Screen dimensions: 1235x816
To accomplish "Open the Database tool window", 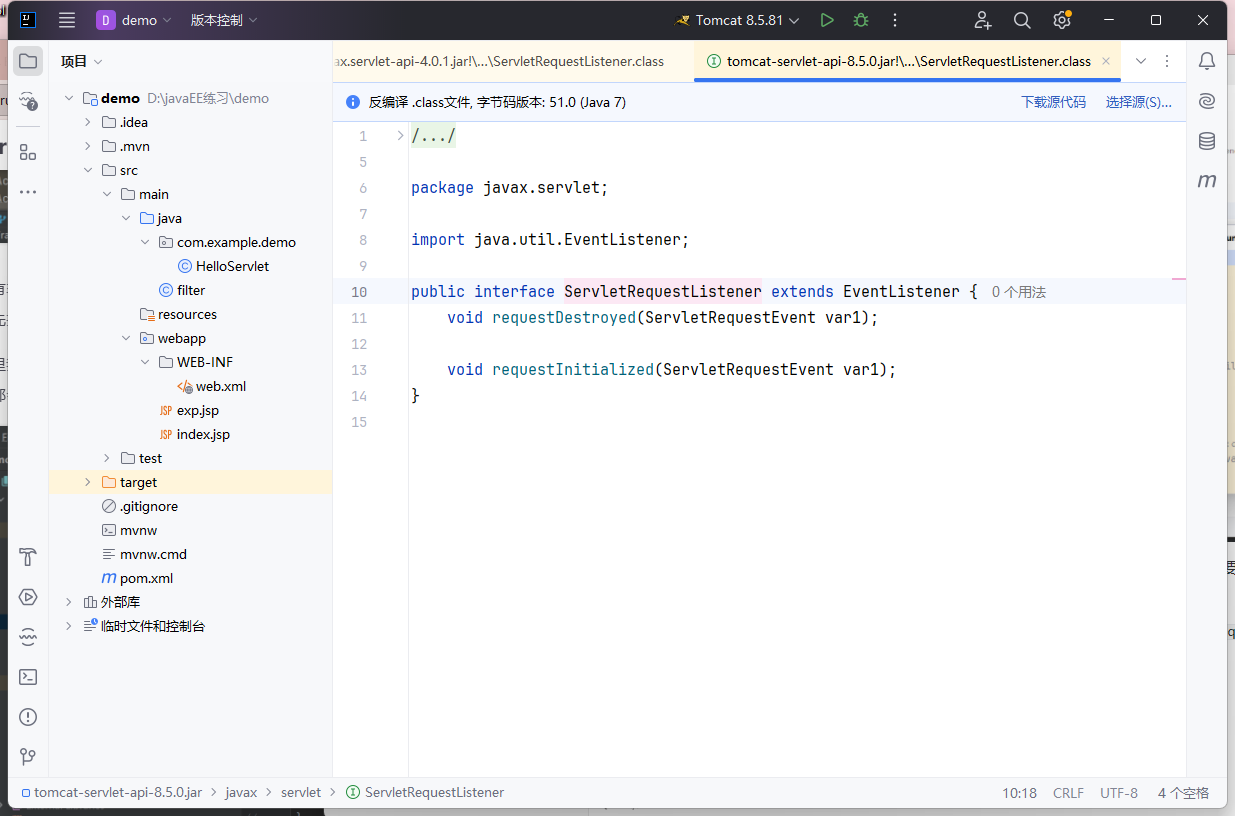I will pos(1207,141).
